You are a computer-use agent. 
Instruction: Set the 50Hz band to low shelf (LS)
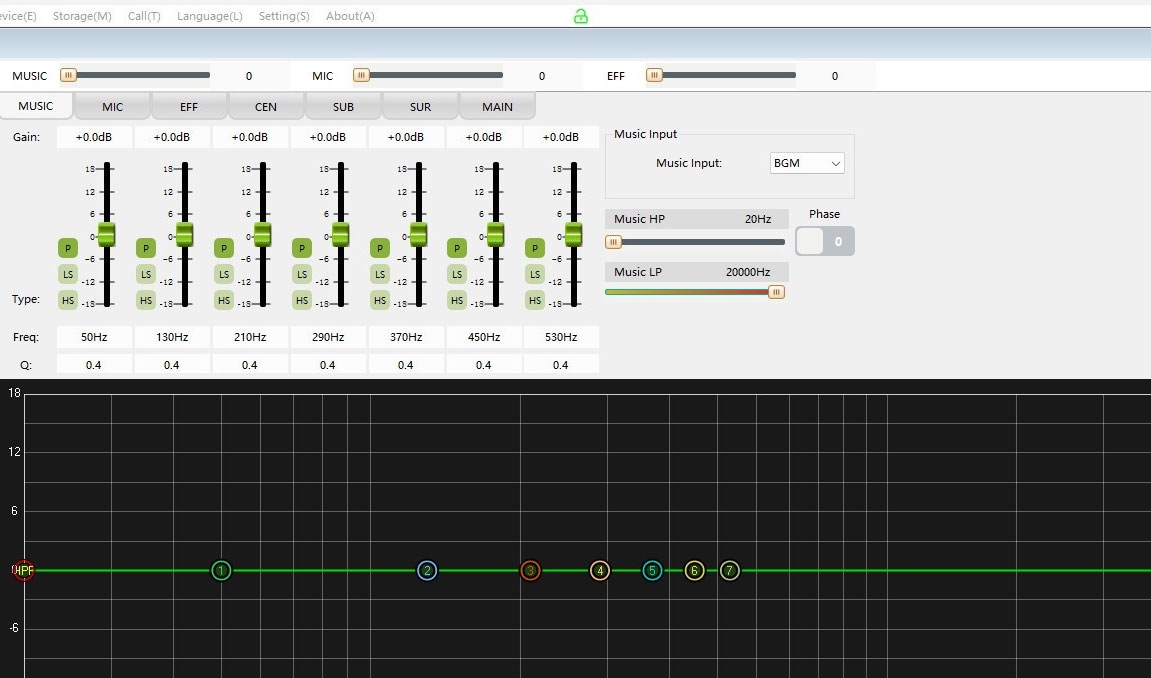point(68,274)
